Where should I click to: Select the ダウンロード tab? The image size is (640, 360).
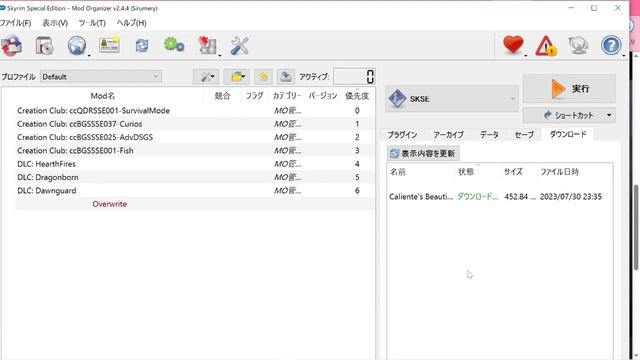pos(568,134)
